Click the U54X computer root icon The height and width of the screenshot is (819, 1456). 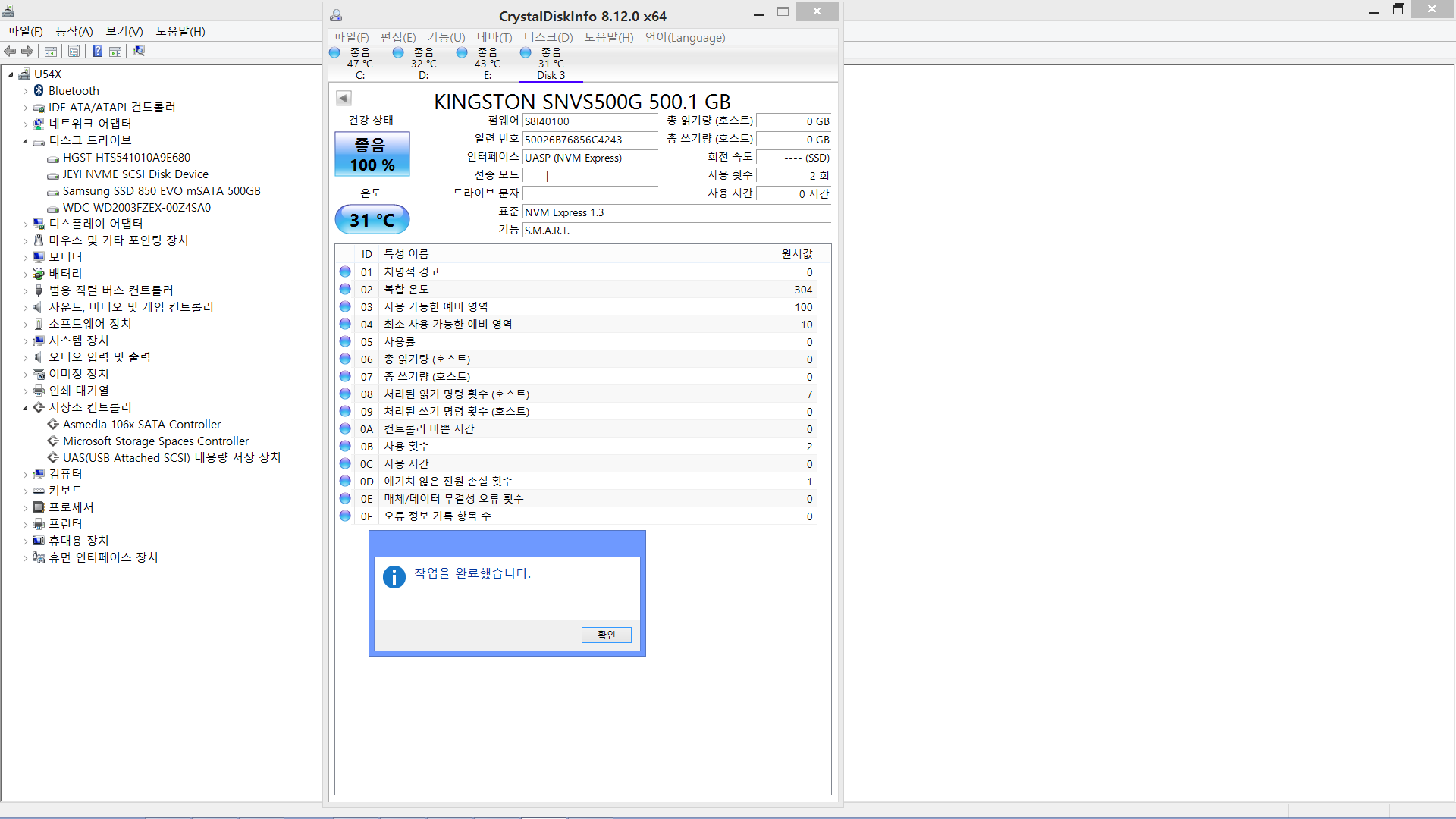(24, 74)
